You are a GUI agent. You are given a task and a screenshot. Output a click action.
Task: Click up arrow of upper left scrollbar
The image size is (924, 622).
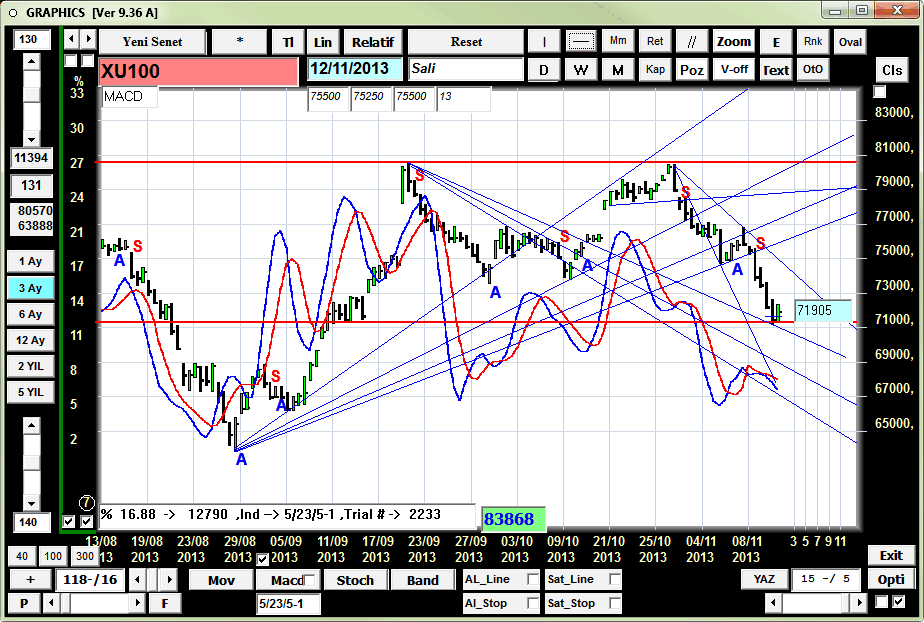(31, 61)
